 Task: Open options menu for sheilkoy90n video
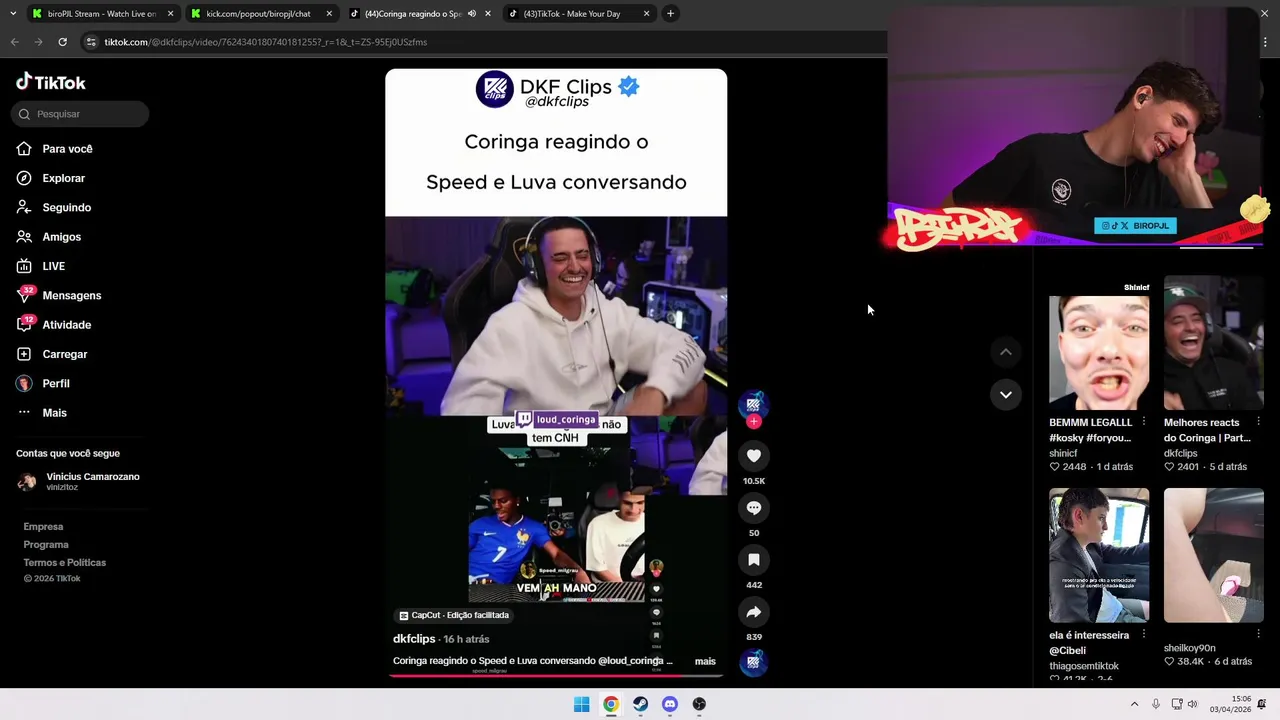pyautogui.click(x=1258, y=634)
